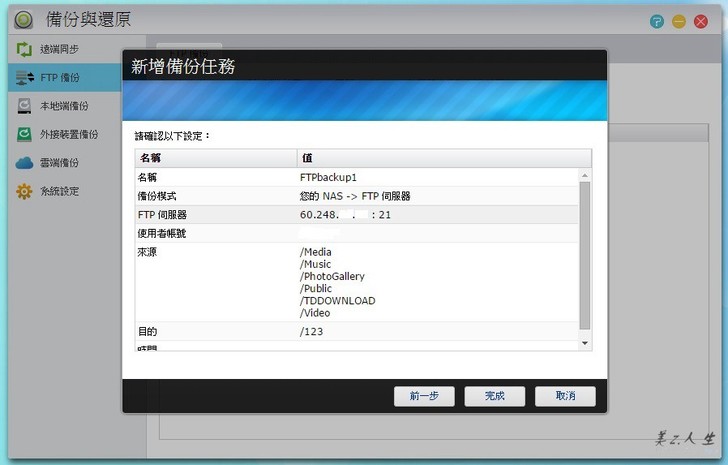
Task: Click the FTP 伺服器 row label
Action: coord(162,215)
